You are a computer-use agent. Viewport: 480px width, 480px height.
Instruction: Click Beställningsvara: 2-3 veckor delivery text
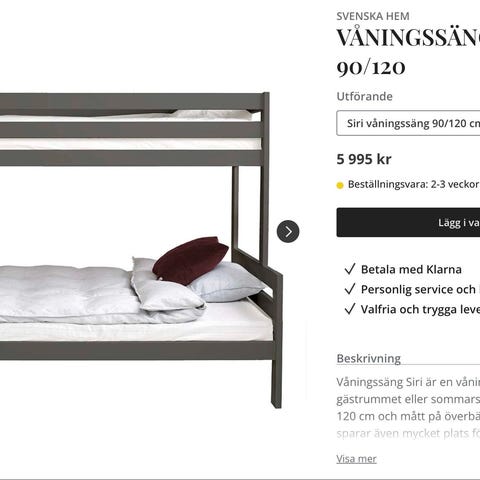[413, 184]
